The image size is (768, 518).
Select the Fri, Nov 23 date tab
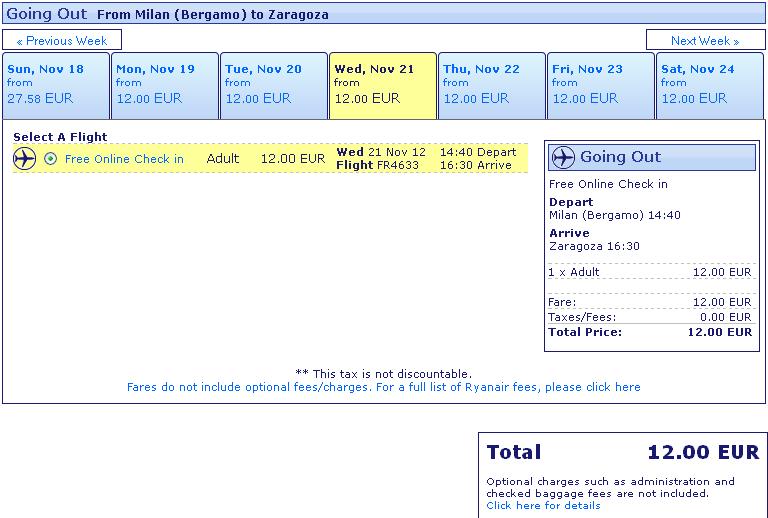pyautogui.click(x=601, y=86)
